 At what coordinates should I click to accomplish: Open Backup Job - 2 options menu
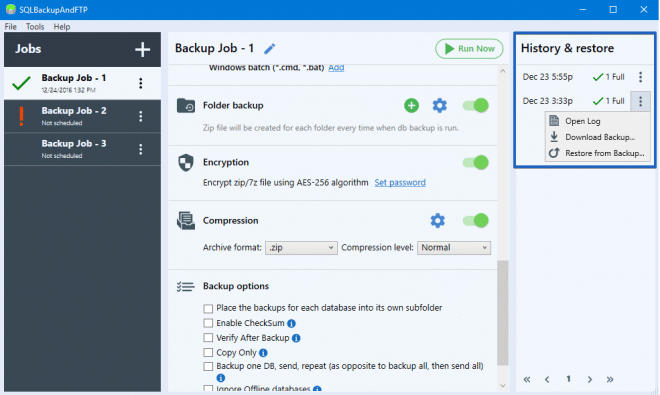[x=141, y=116]
